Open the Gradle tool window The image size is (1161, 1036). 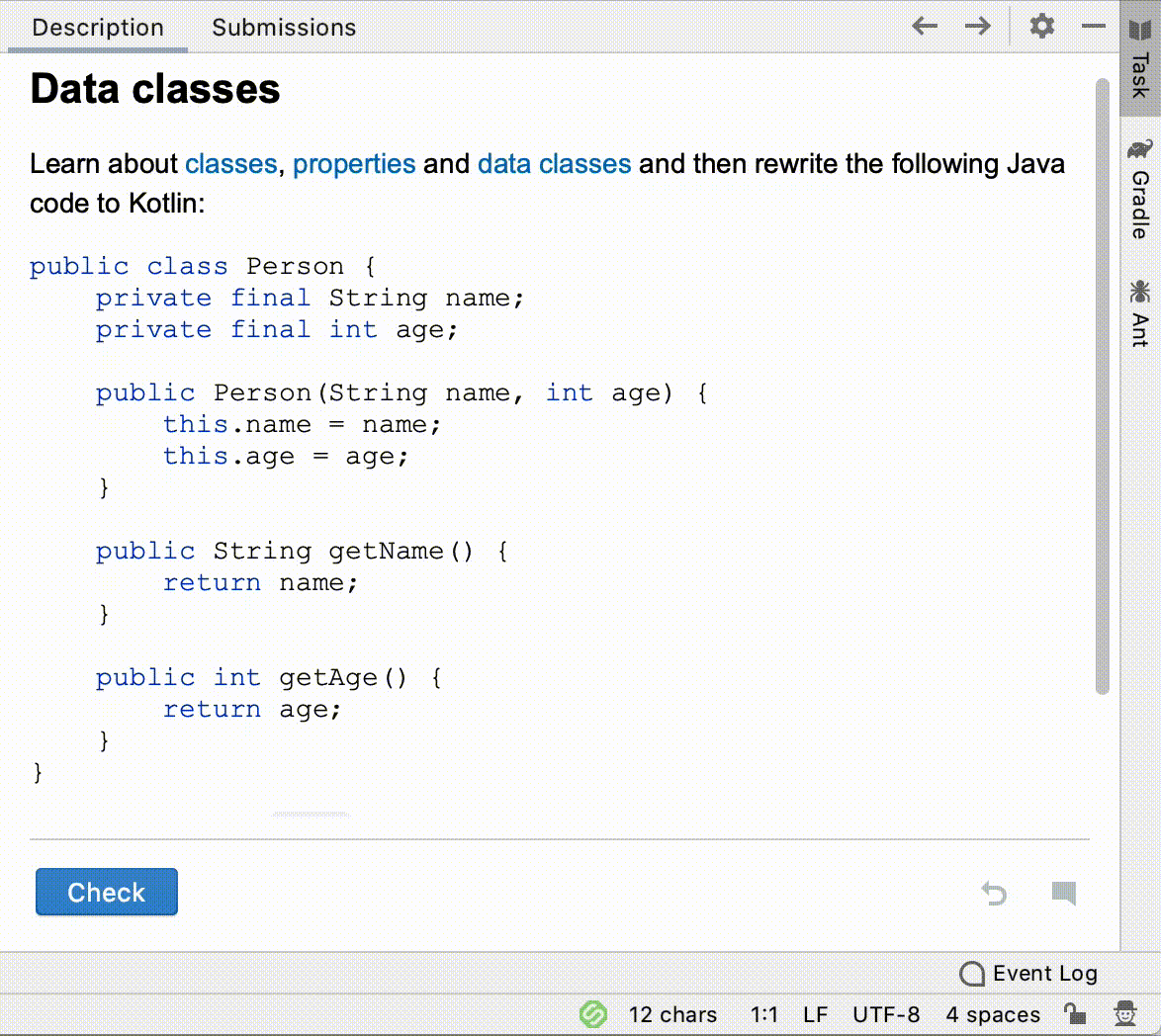click(1140, 190)
